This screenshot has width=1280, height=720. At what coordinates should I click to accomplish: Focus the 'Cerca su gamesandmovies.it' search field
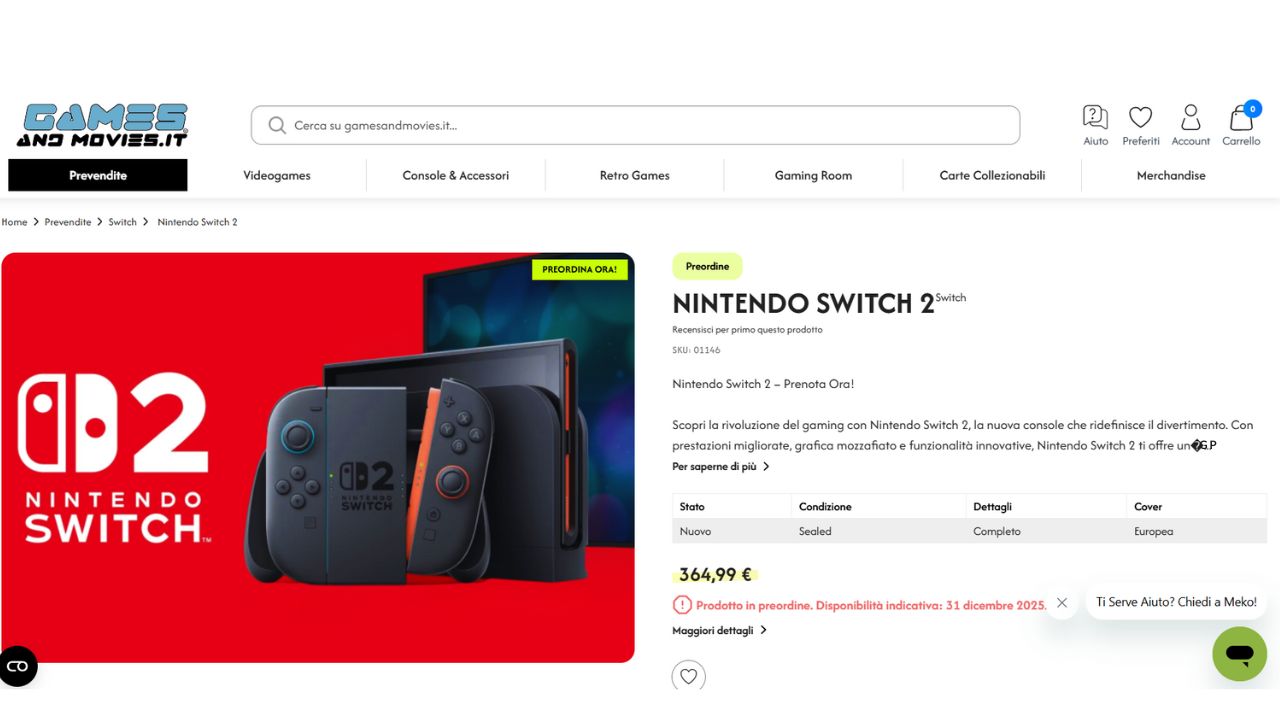point(635,126)
